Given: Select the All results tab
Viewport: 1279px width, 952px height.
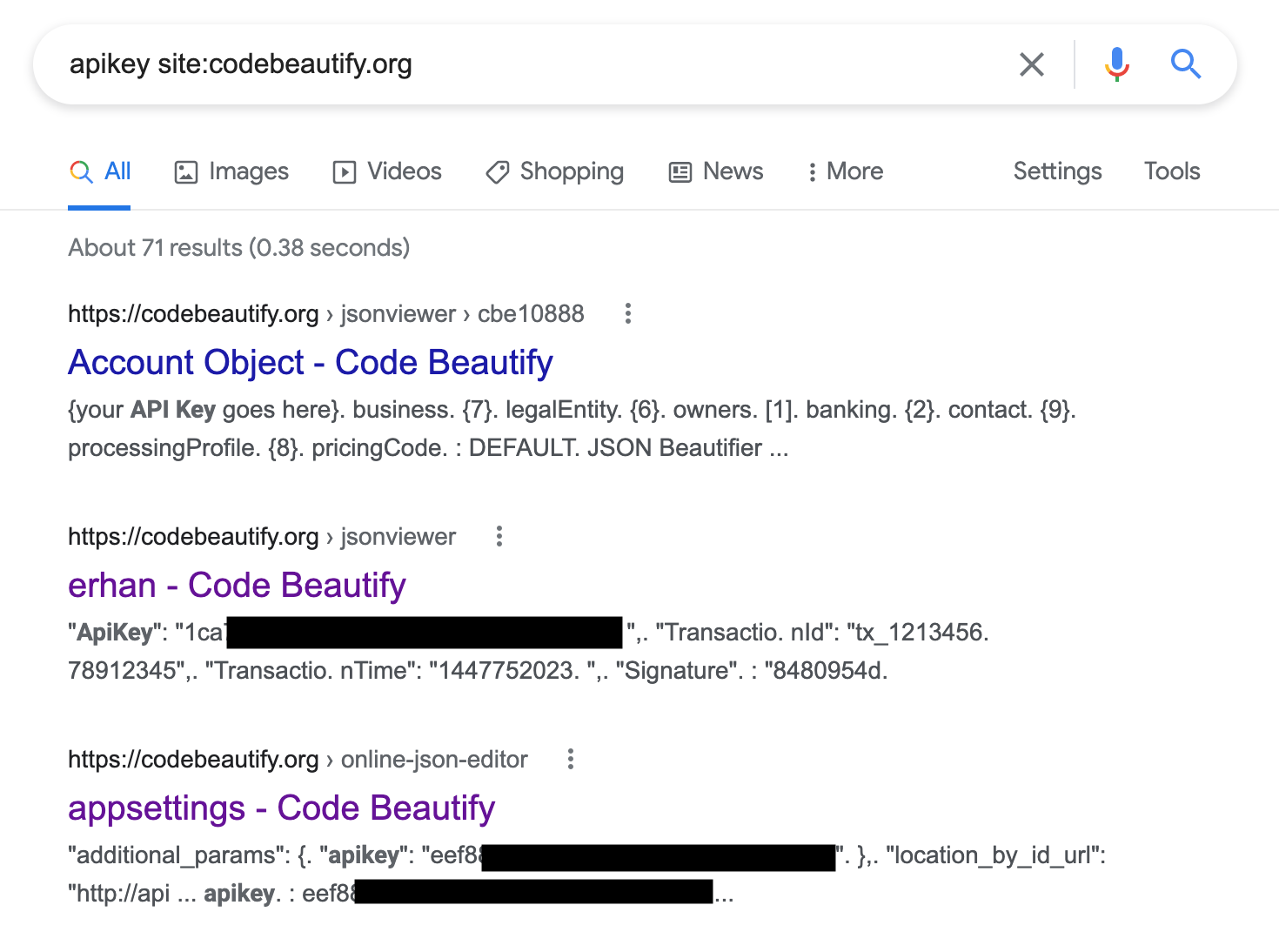Looking at the screenshot, I should (100, 171).
